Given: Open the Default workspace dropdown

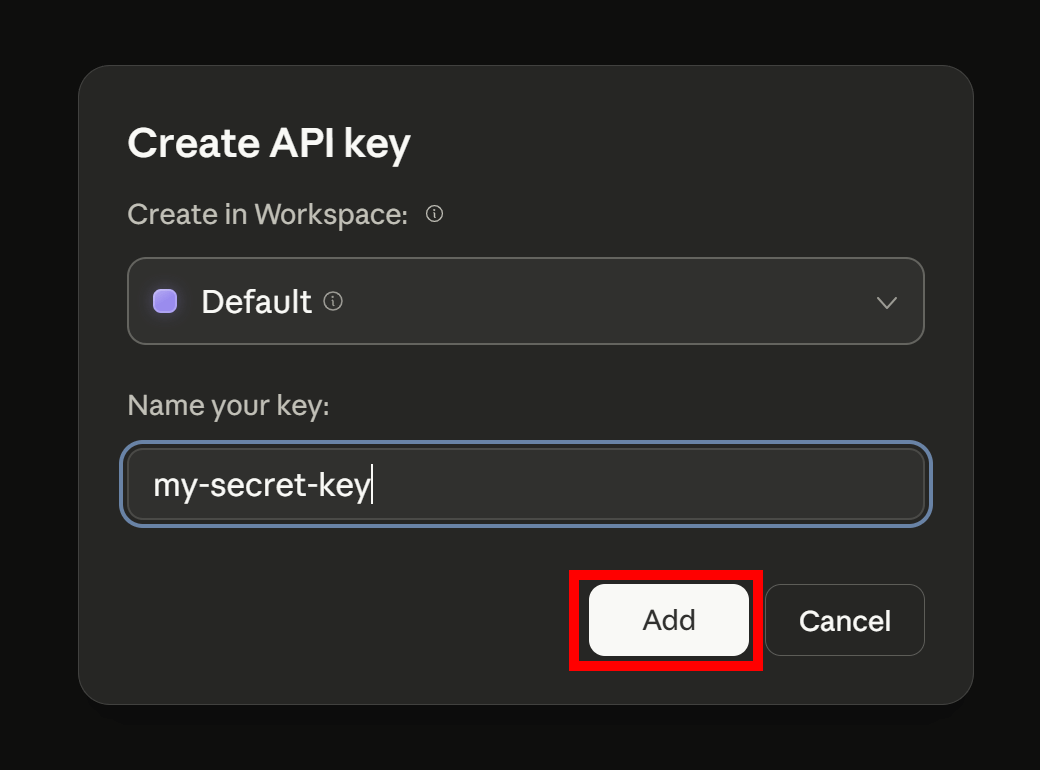Looking at the screenshot, I should point(525,301).
